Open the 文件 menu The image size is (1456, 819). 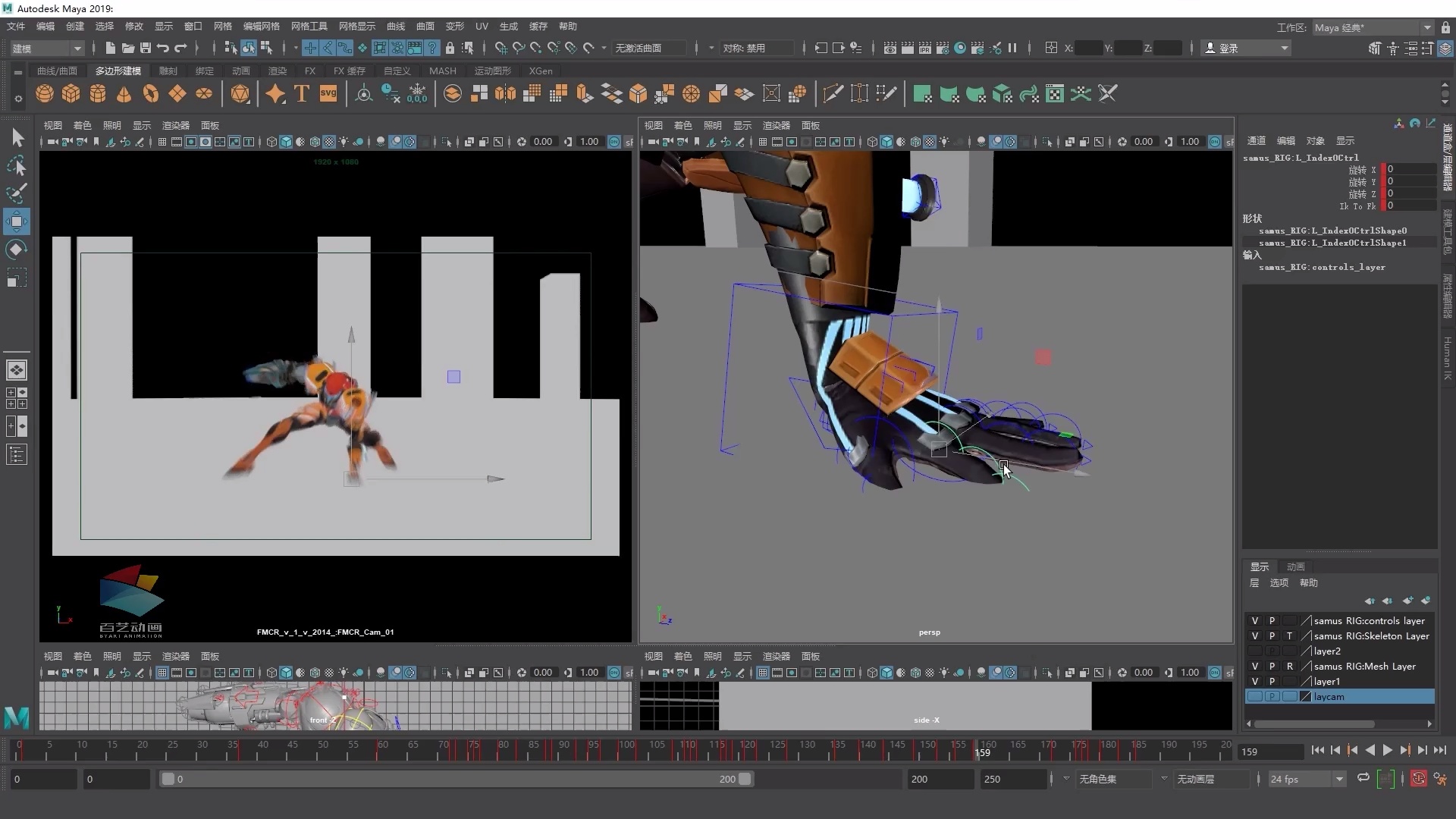tap(16, 26)
